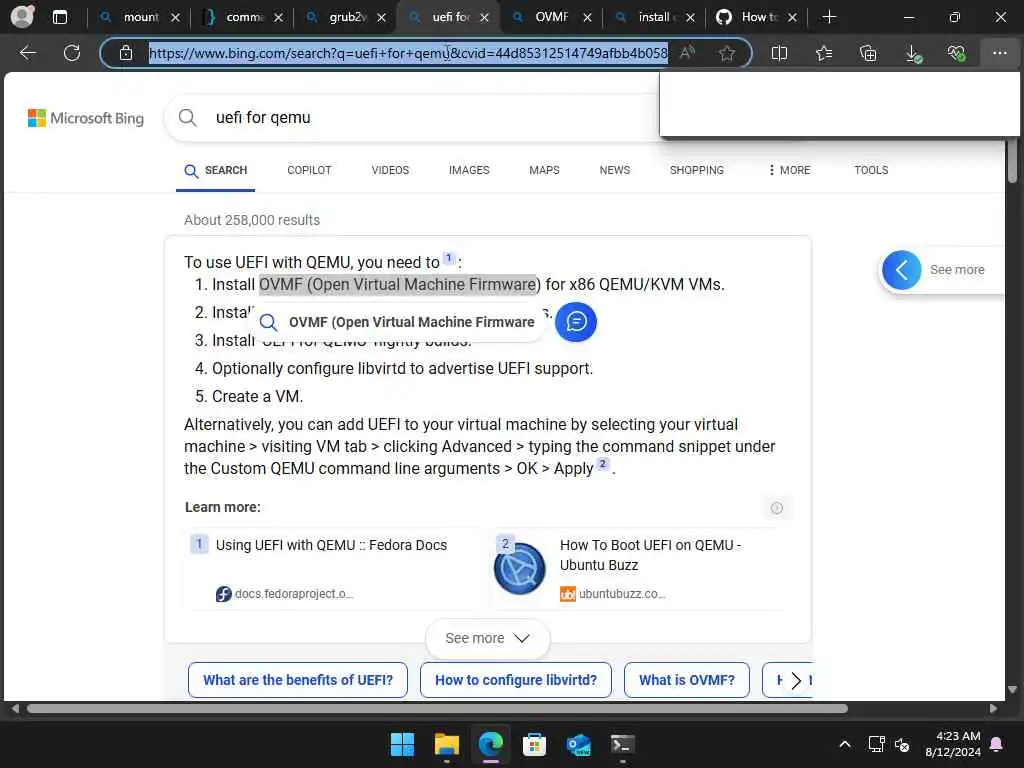The width and height of the screenshot is (1024, 768).
Task: Click the feedback info icon next to Learn more
Action: 776,507
